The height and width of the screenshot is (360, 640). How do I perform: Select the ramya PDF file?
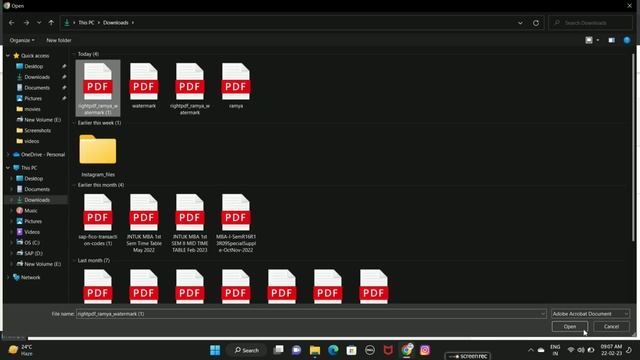(236, 86)
